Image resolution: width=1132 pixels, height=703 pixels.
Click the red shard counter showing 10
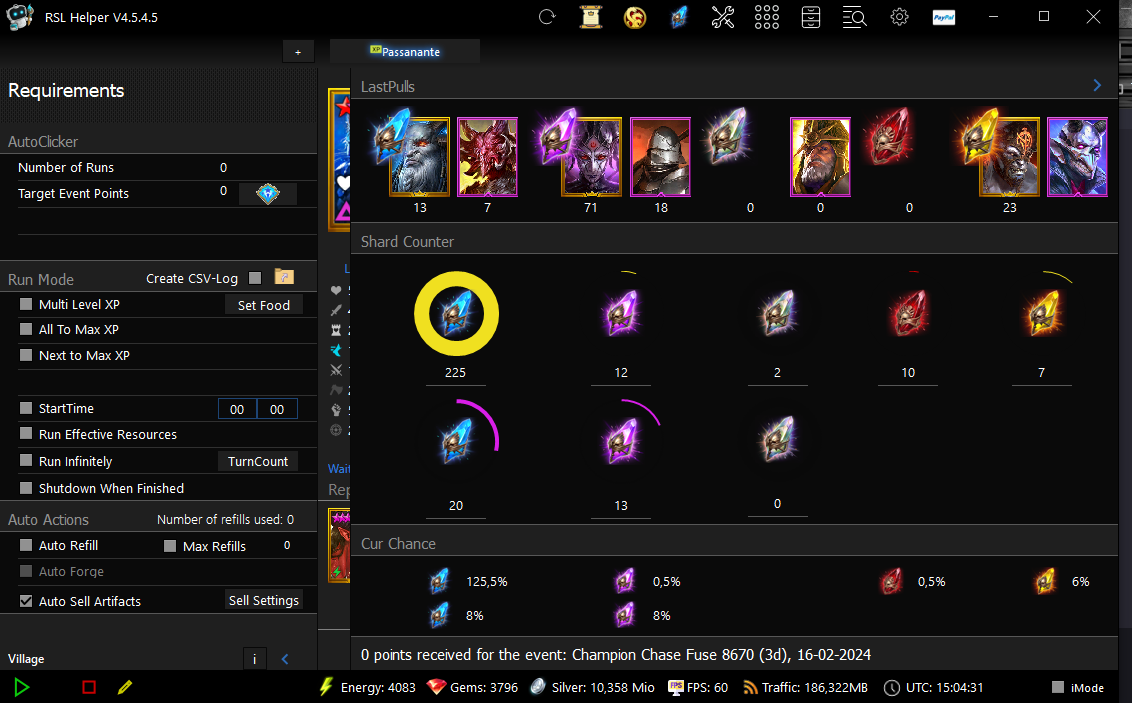908,313
